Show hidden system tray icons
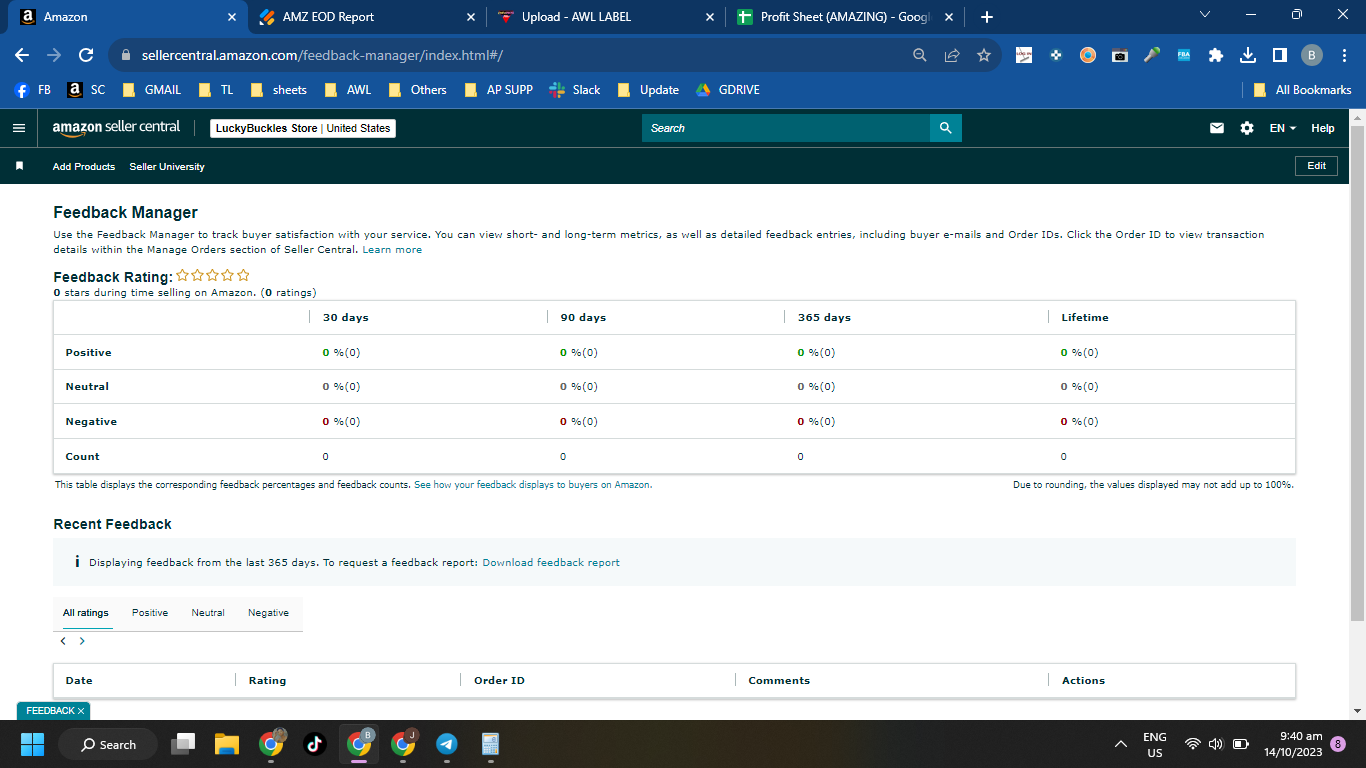1366x768 pixels. click(1121, 744)
